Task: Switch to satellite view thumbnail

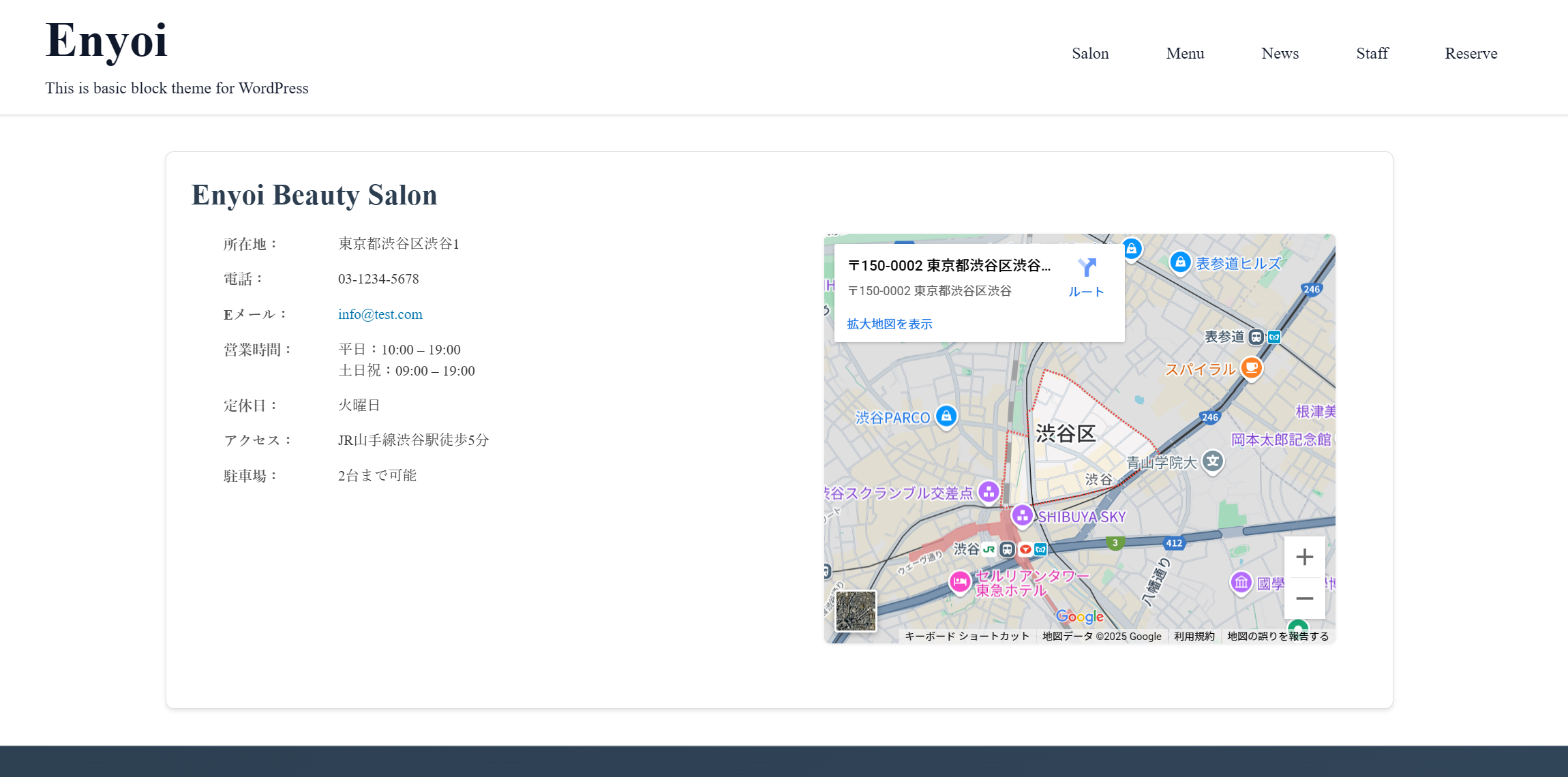Action: 856,610
